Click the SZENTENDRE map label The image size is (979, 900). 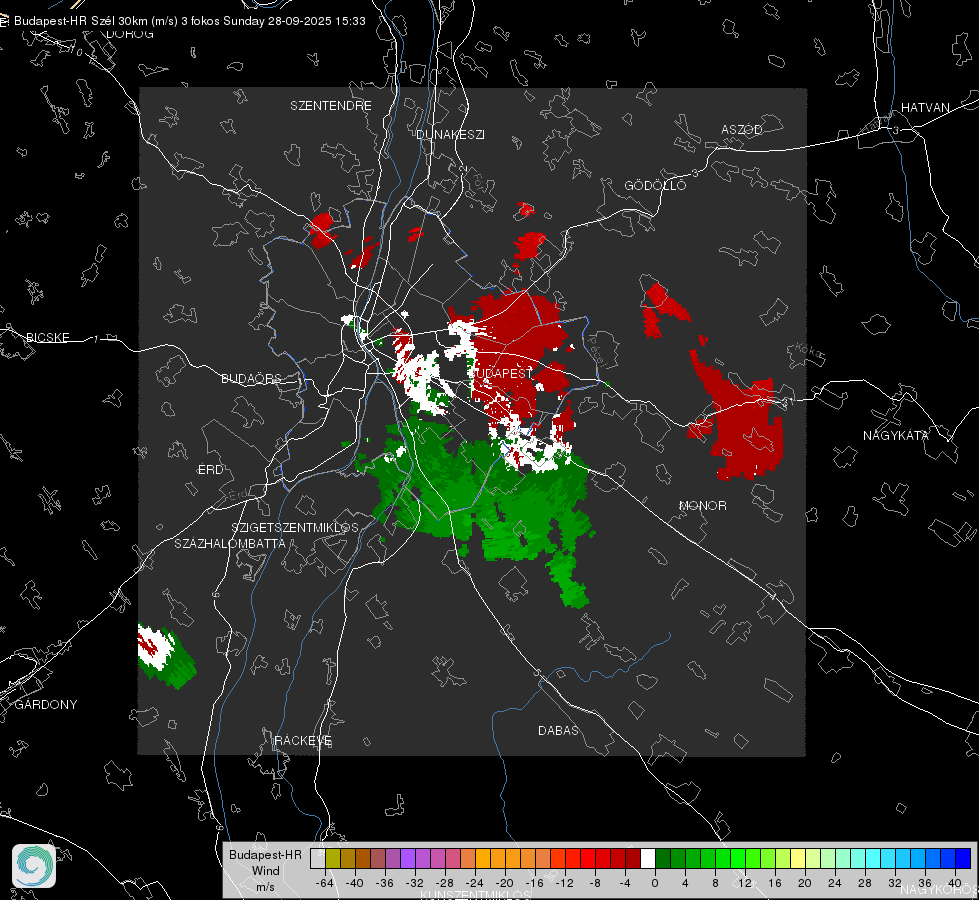pyautogui.click(x=331, y=106)
